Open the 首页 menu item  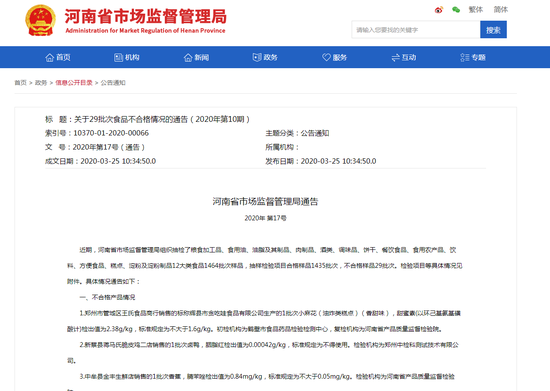click(63, 58)
